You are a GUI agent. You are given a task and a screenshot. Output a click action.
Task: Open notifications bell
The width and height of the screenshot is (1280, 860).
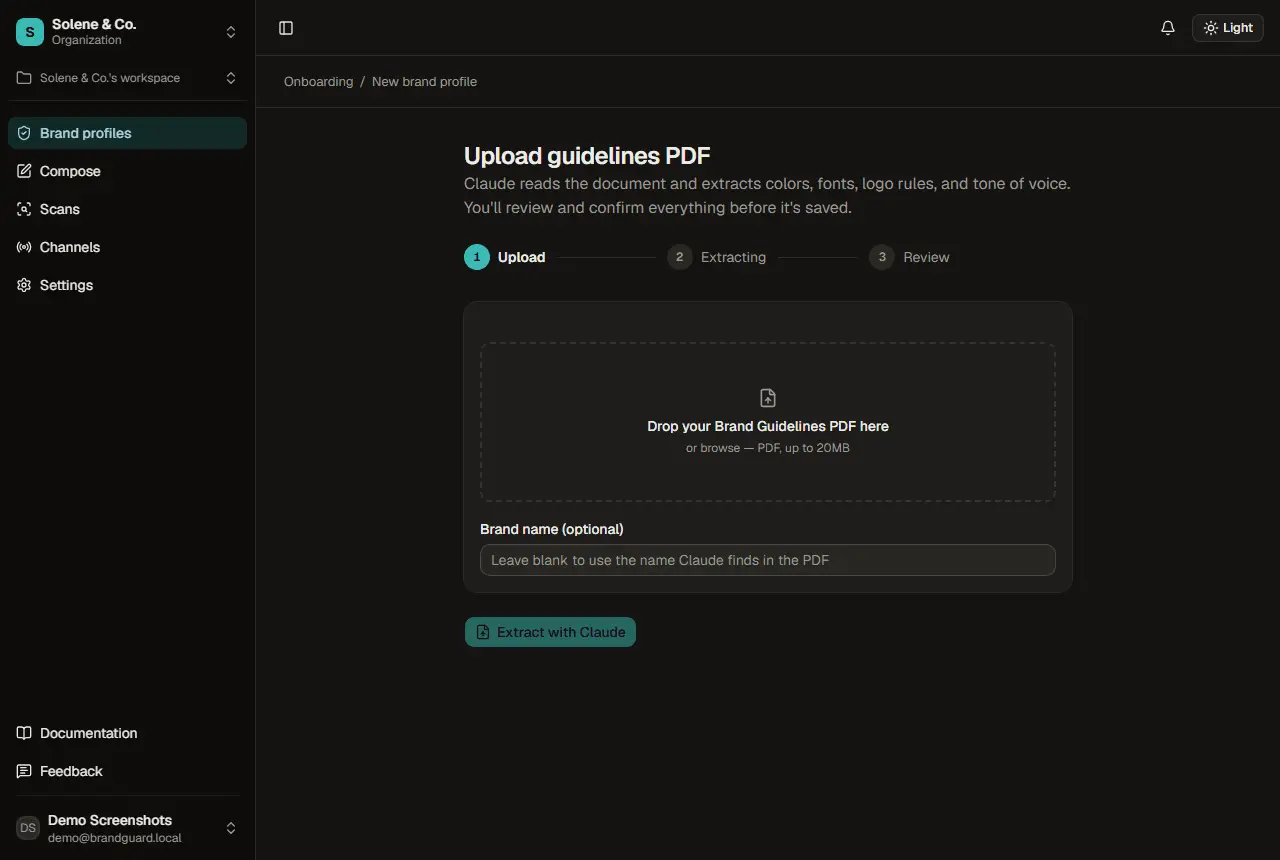point(1168,28)
